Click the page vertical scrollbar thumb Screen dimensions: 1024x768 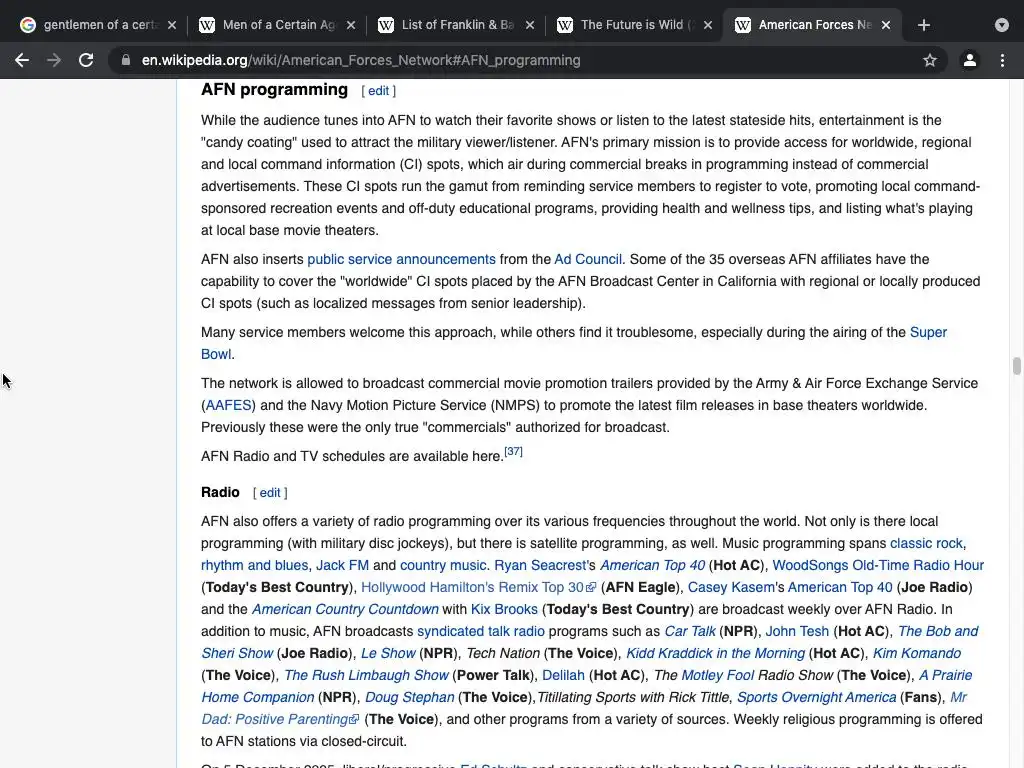(1016, 366)
